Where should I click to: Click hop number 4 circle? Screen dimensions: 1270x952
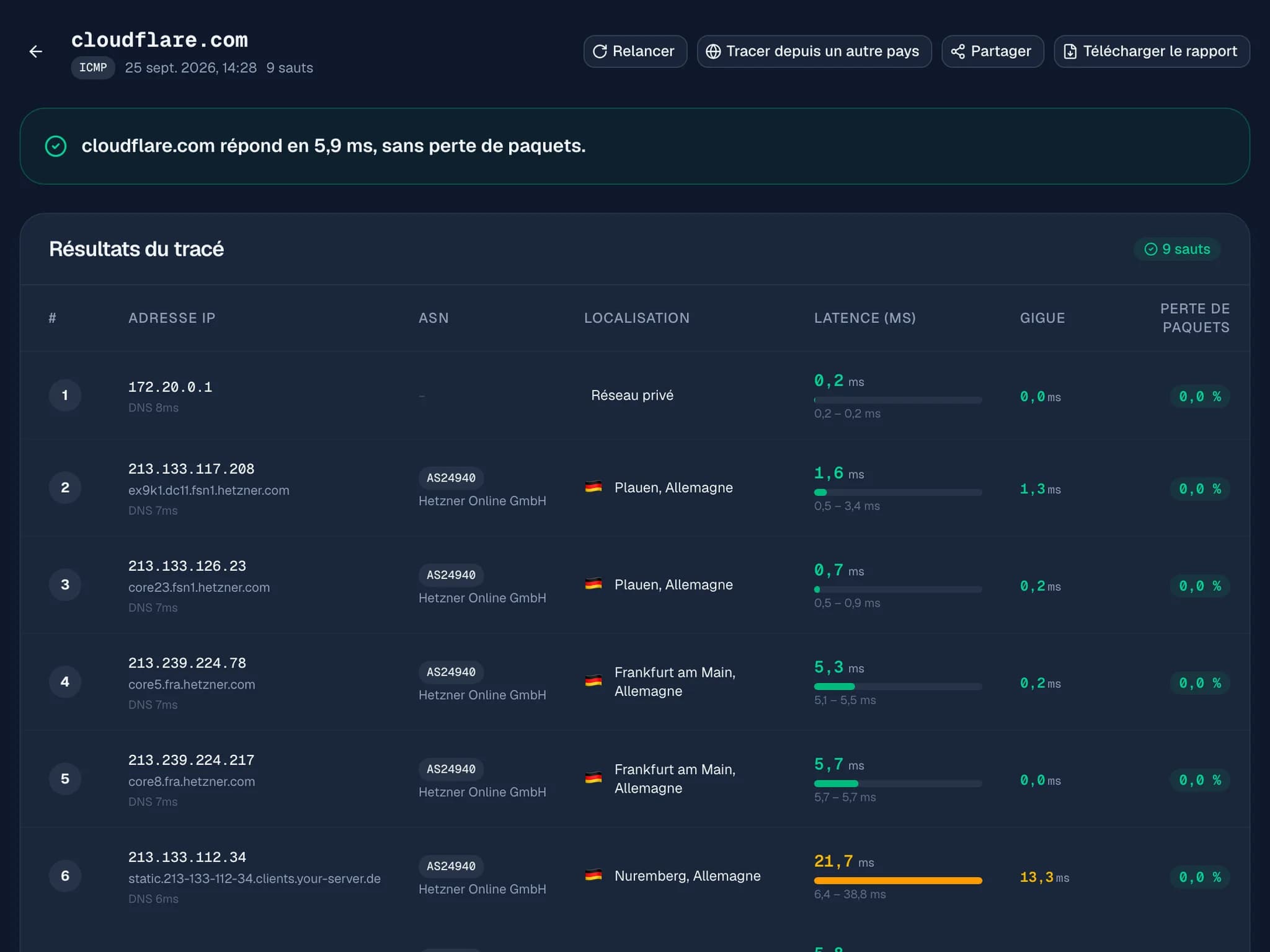(65, 682)
